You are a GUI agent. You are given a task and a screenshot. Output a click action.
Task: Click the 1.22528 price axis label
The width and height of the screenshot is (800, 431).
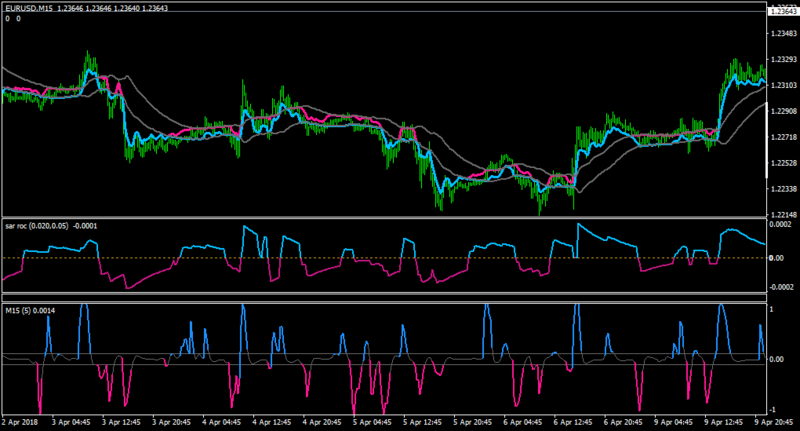click(x=784, y=163)
